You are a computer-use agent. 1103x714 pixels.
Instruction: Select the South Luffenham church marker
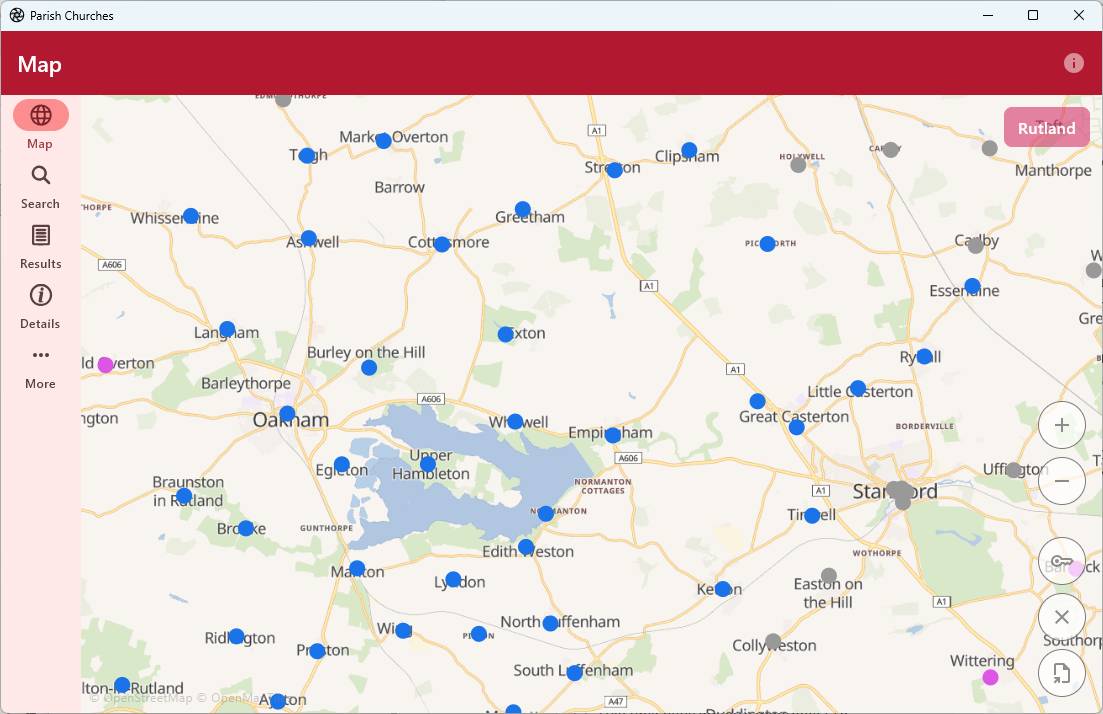(x=575, y=672)
